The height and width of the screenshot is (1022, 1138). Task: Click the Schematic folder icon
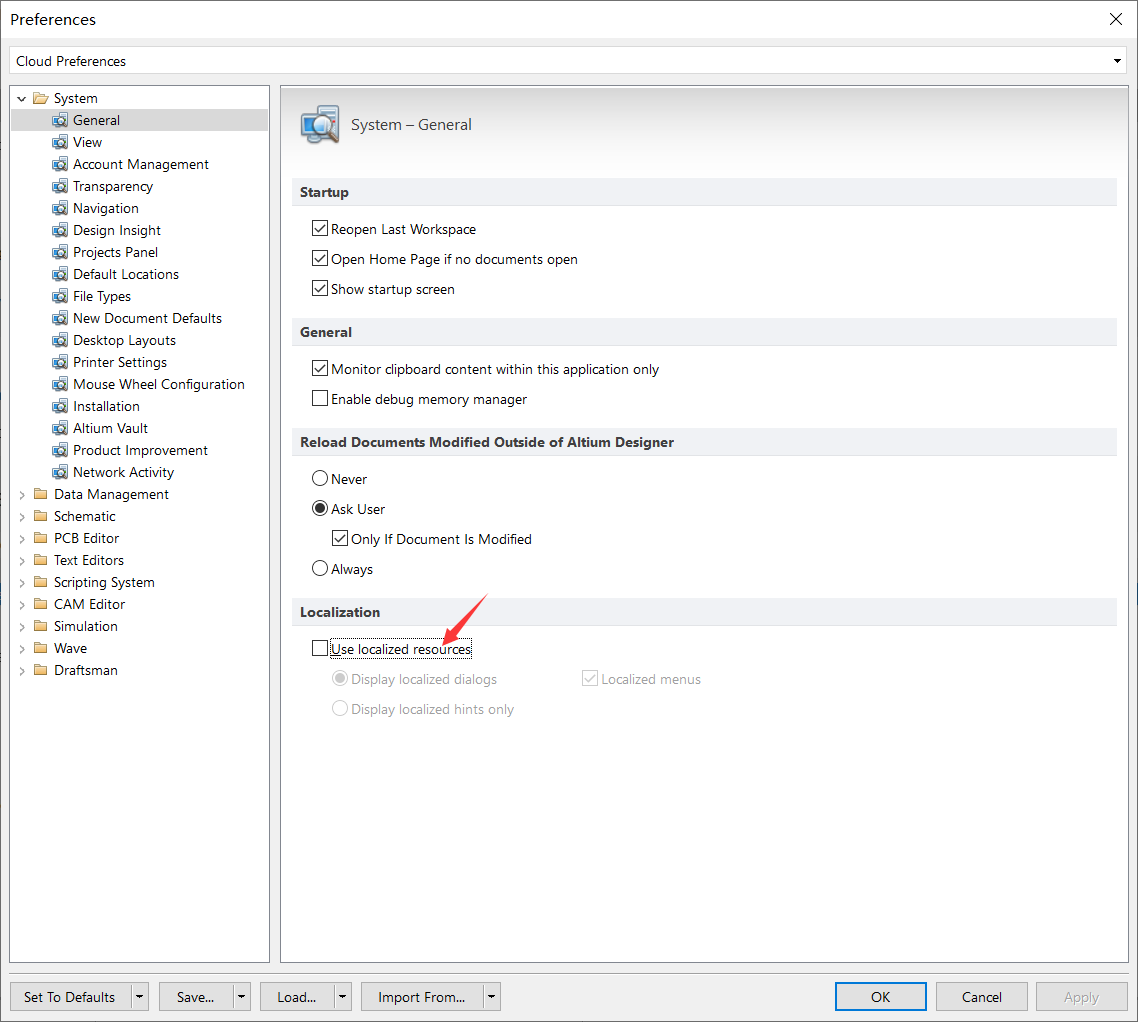pyautogui.click(x=41, y=516)
